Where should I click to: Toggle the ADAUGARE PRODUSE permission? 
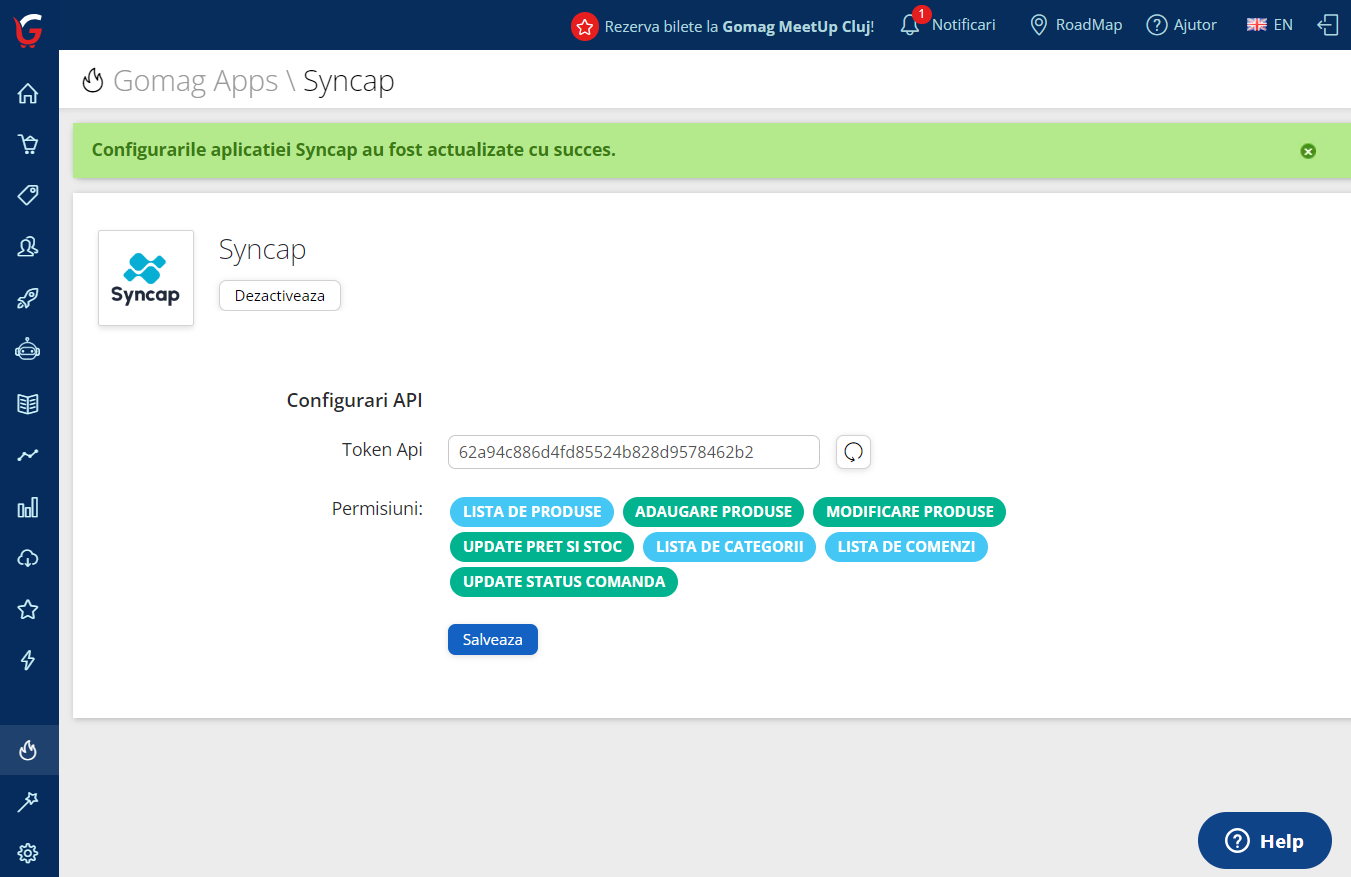coord(713,512)
